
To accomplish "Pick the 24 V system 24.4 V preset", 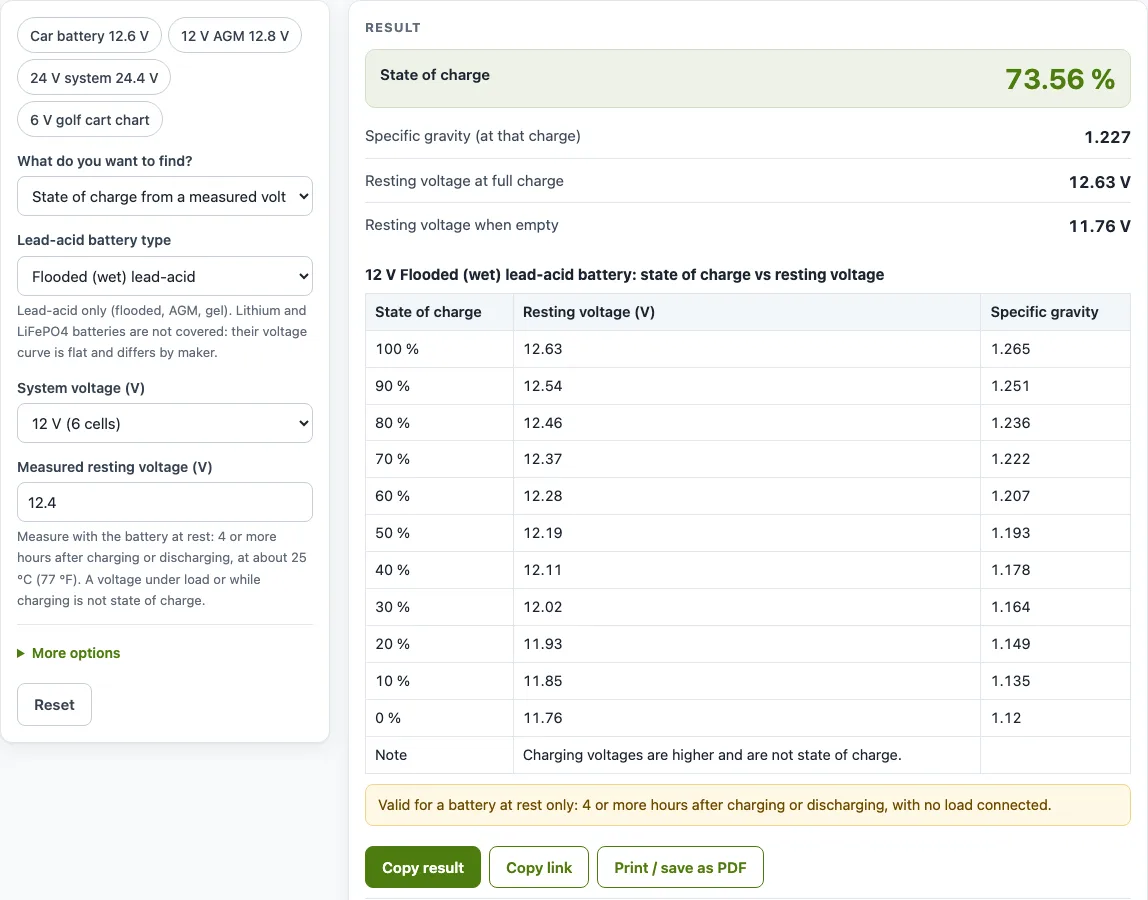I will coord(94,78).
